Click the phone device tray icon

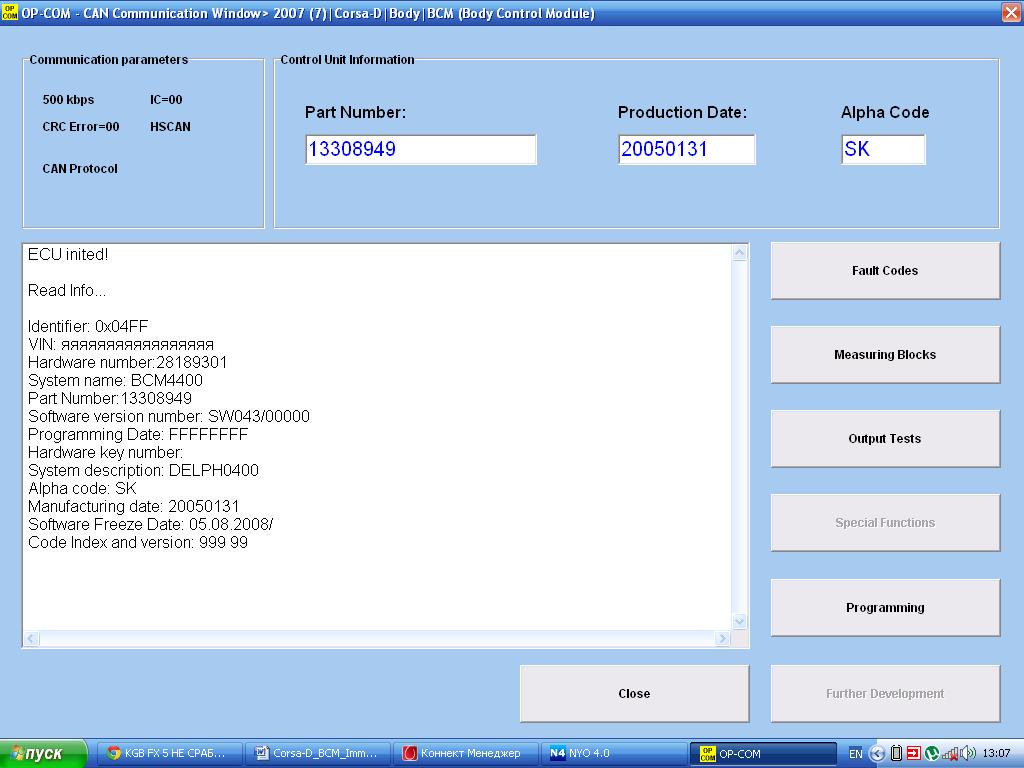coord(897,754)
